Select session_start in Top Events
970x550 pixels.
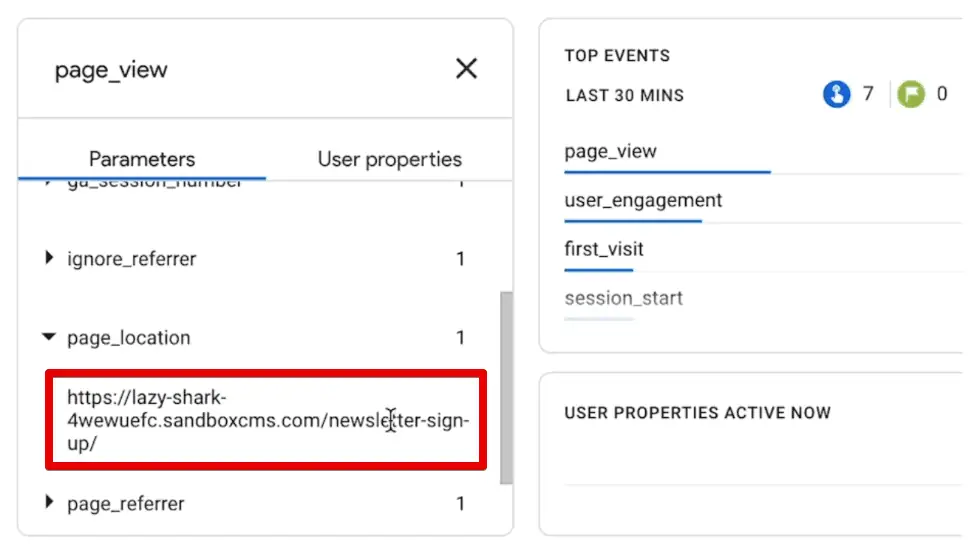pyautogui.click(x=624, y=298)
